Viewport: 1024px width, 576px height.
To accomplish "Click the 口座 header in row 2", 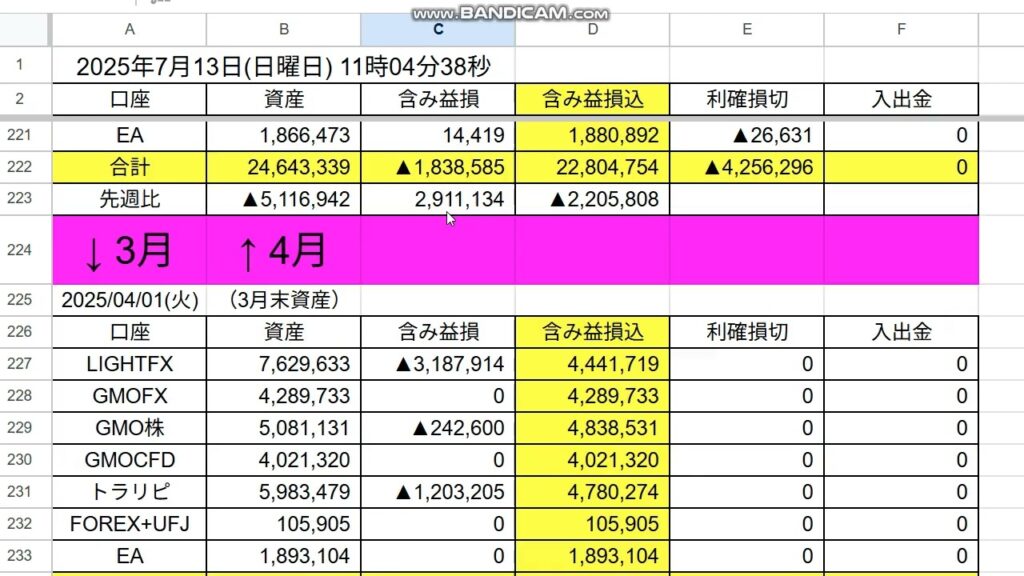I will click(129, 99).
